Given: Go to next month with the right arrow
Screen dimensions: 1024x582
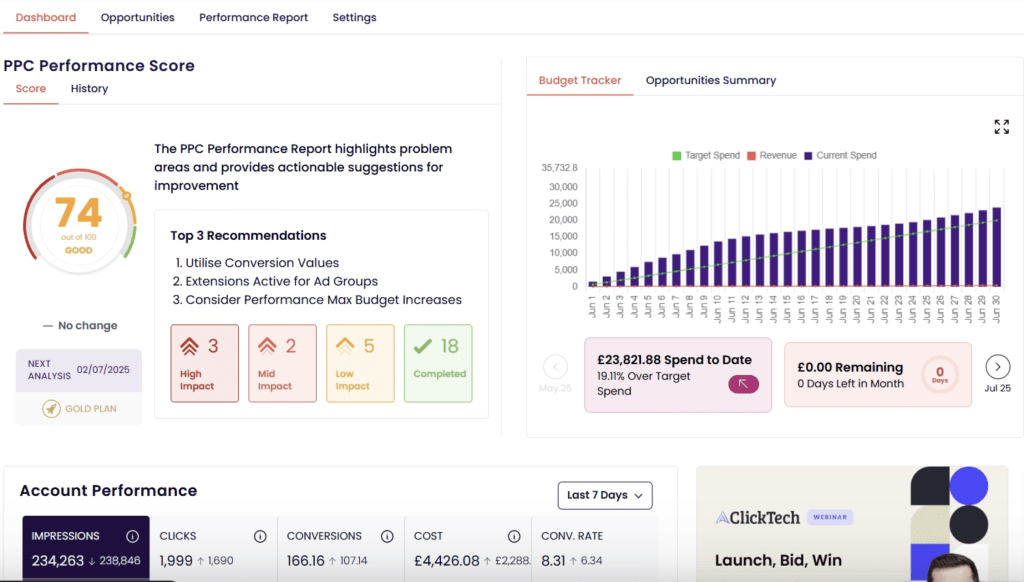Looking at the screenshot, I should click(x=997, y=366).
